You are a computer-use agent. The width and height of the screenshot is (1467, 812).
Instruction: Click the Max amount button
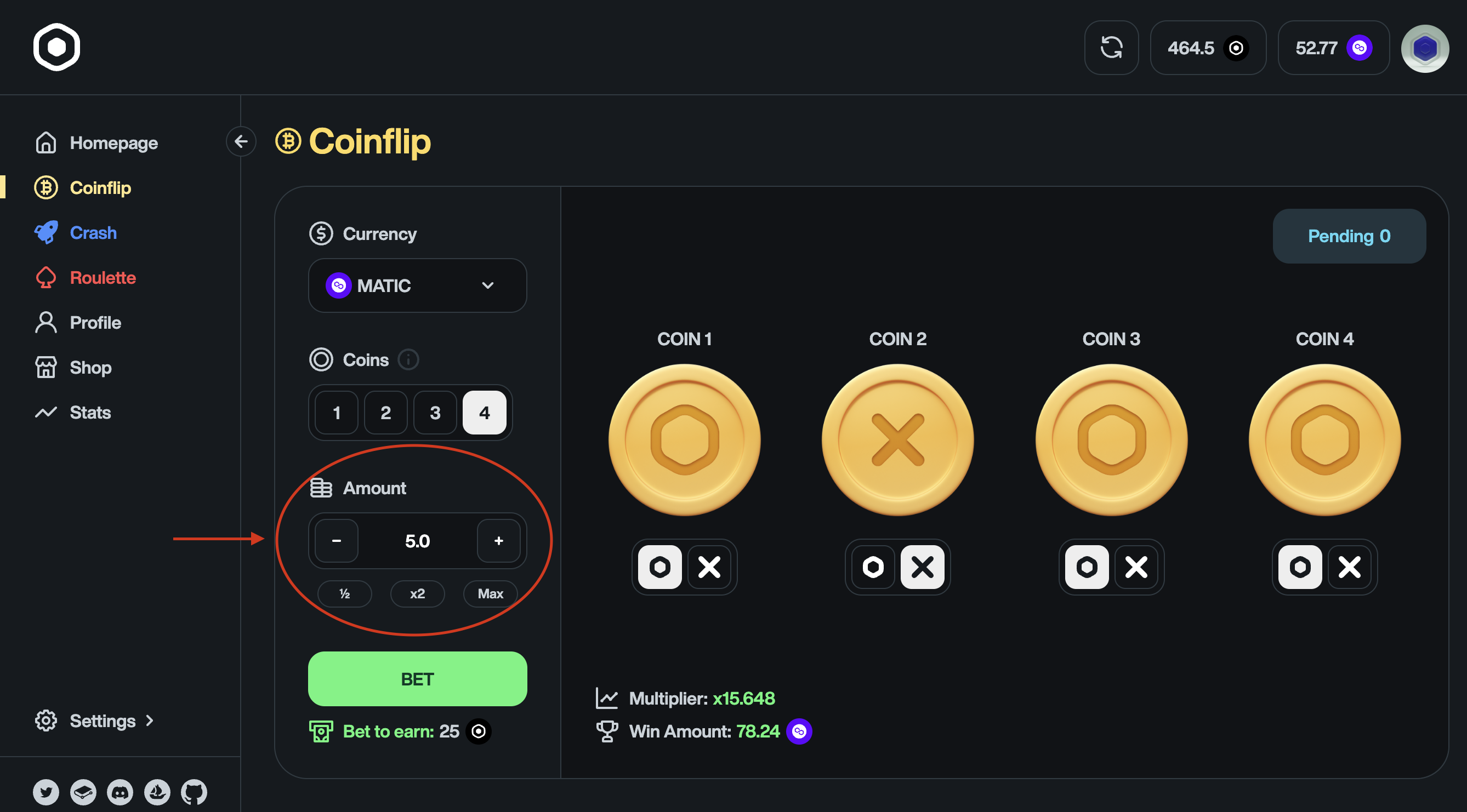pyautogui.click(x=490, y=593)
